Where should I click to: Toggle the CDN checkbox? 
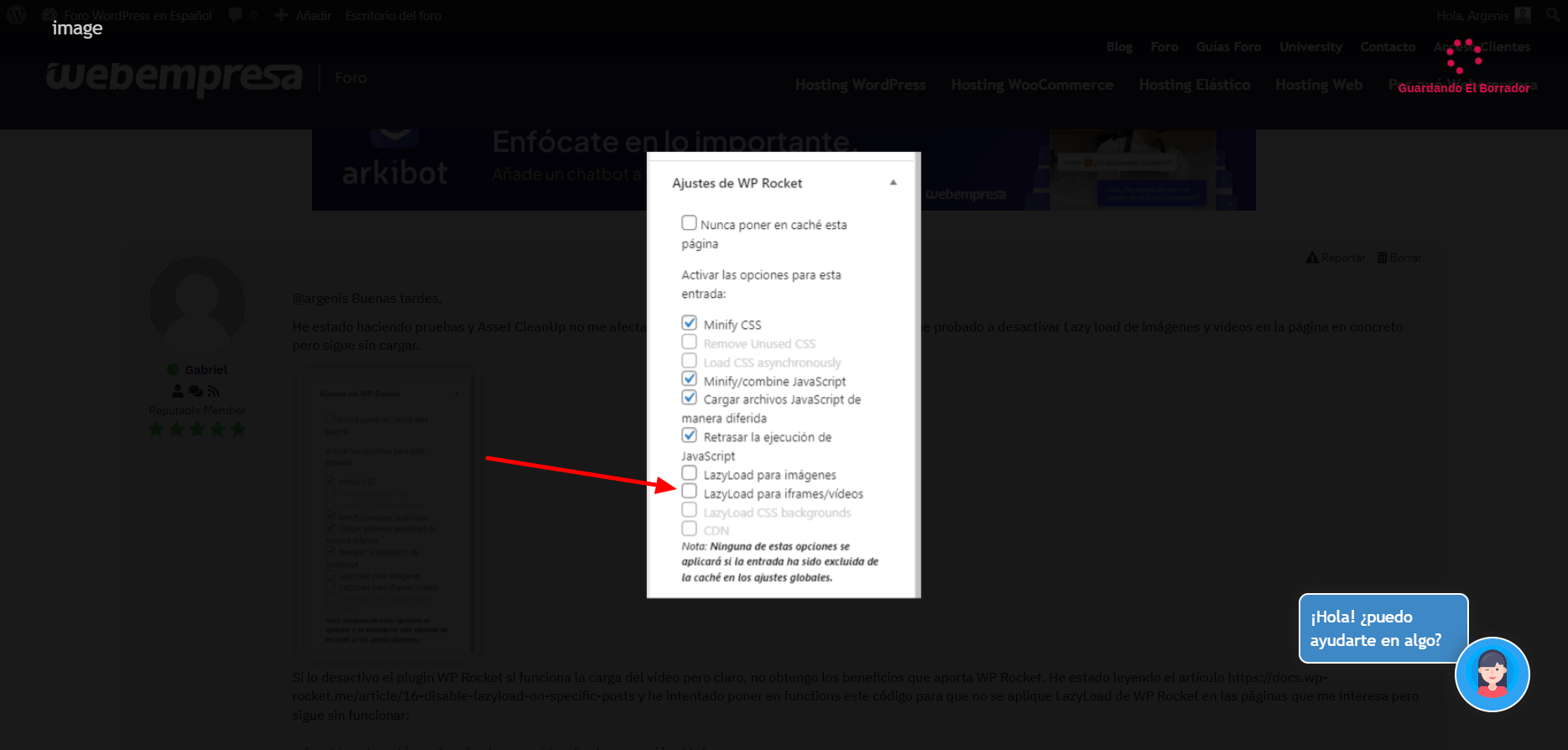pyautogui.click(x=689, y=529)
